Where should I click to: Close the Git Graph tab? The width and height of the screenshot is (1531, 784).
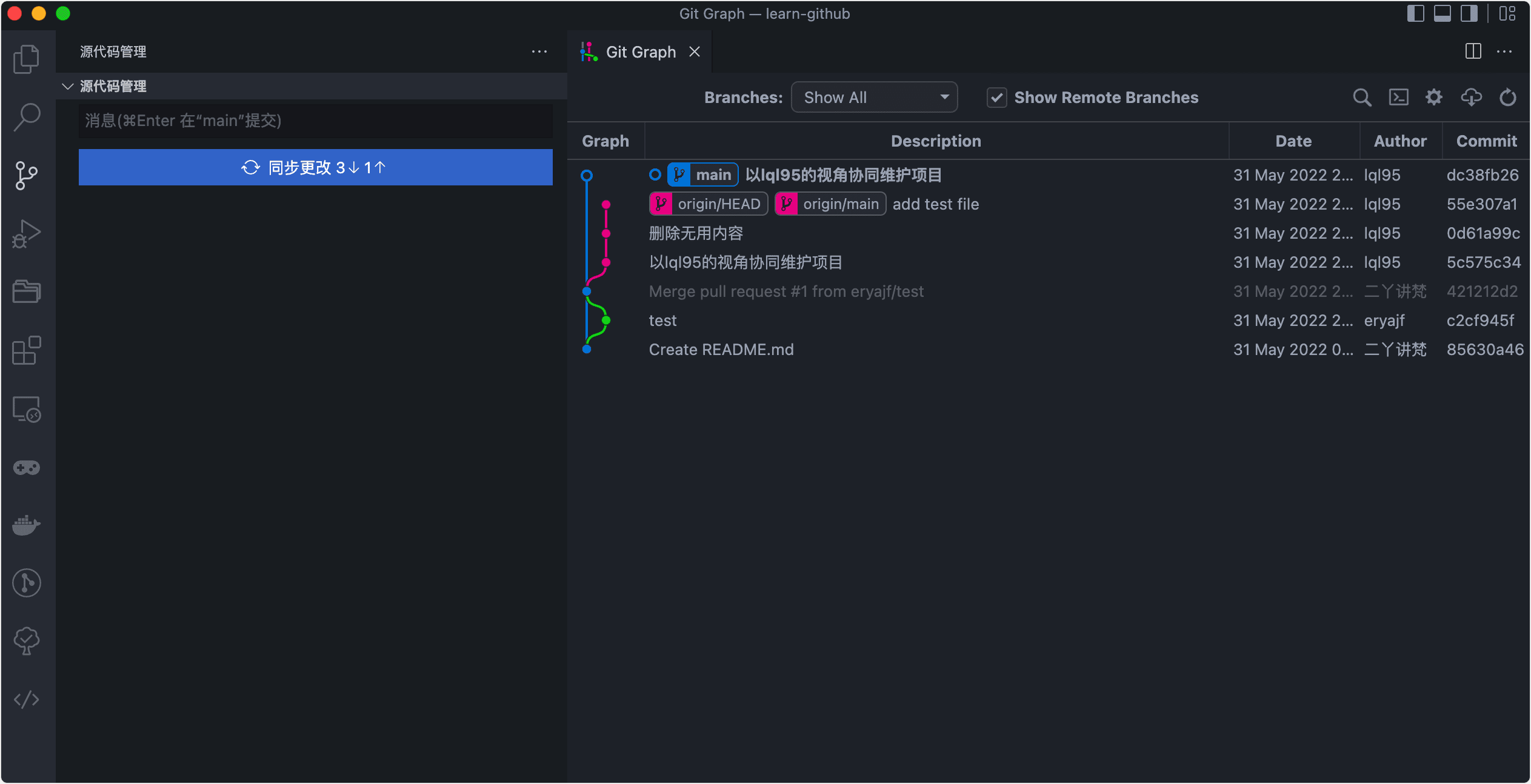(695, 52)
